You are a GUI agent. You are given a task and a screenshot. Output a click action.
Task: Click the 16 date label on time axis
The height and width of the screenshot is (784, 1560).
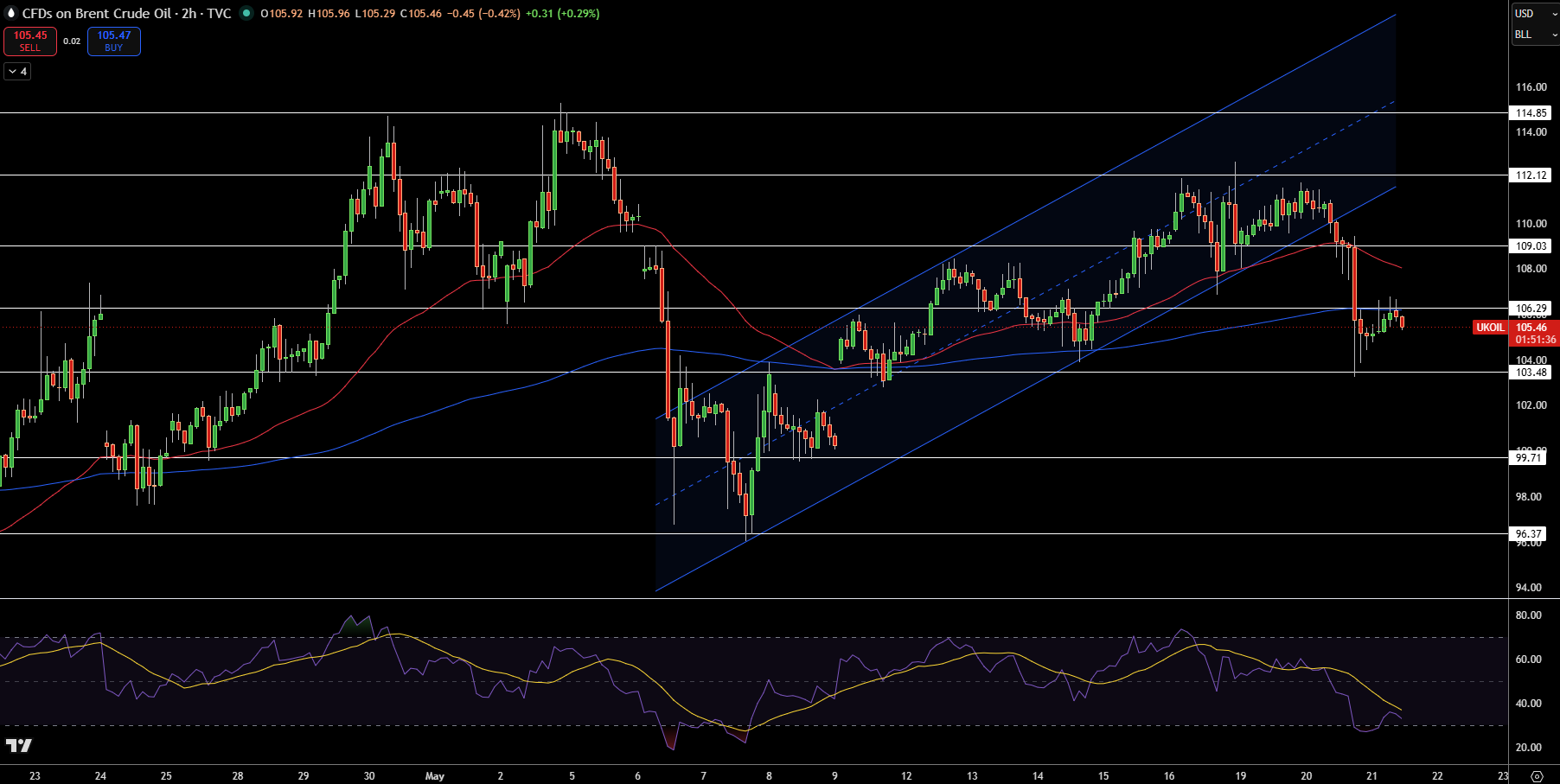[1169, 776]
